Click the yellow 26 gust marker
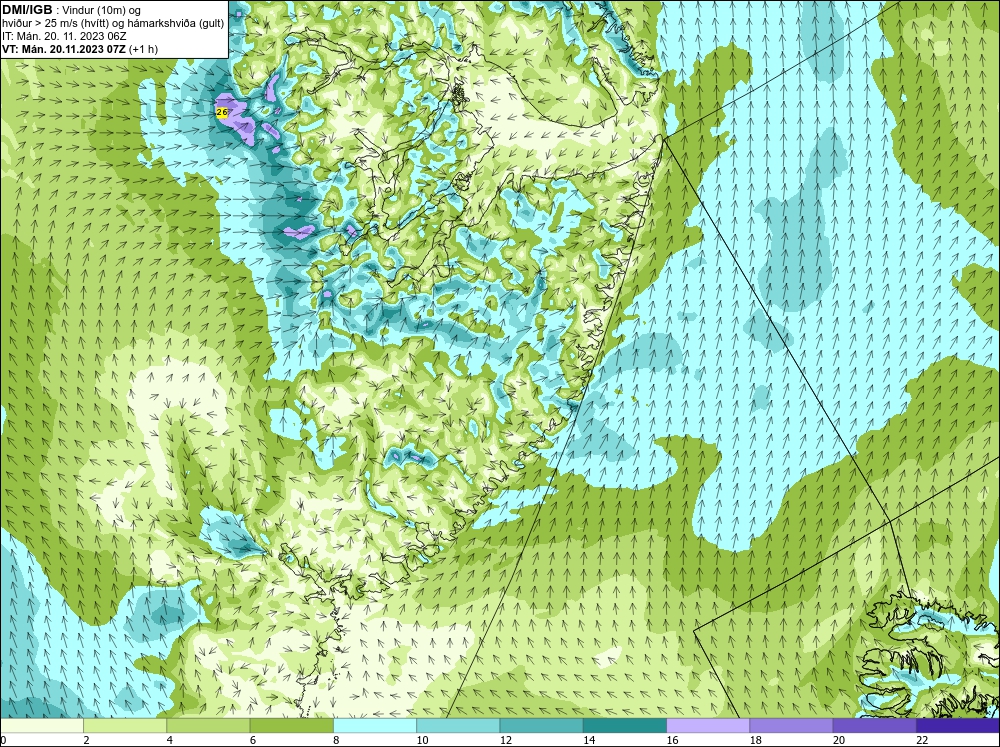The image size is (1000, 747). tap(222, 112)
